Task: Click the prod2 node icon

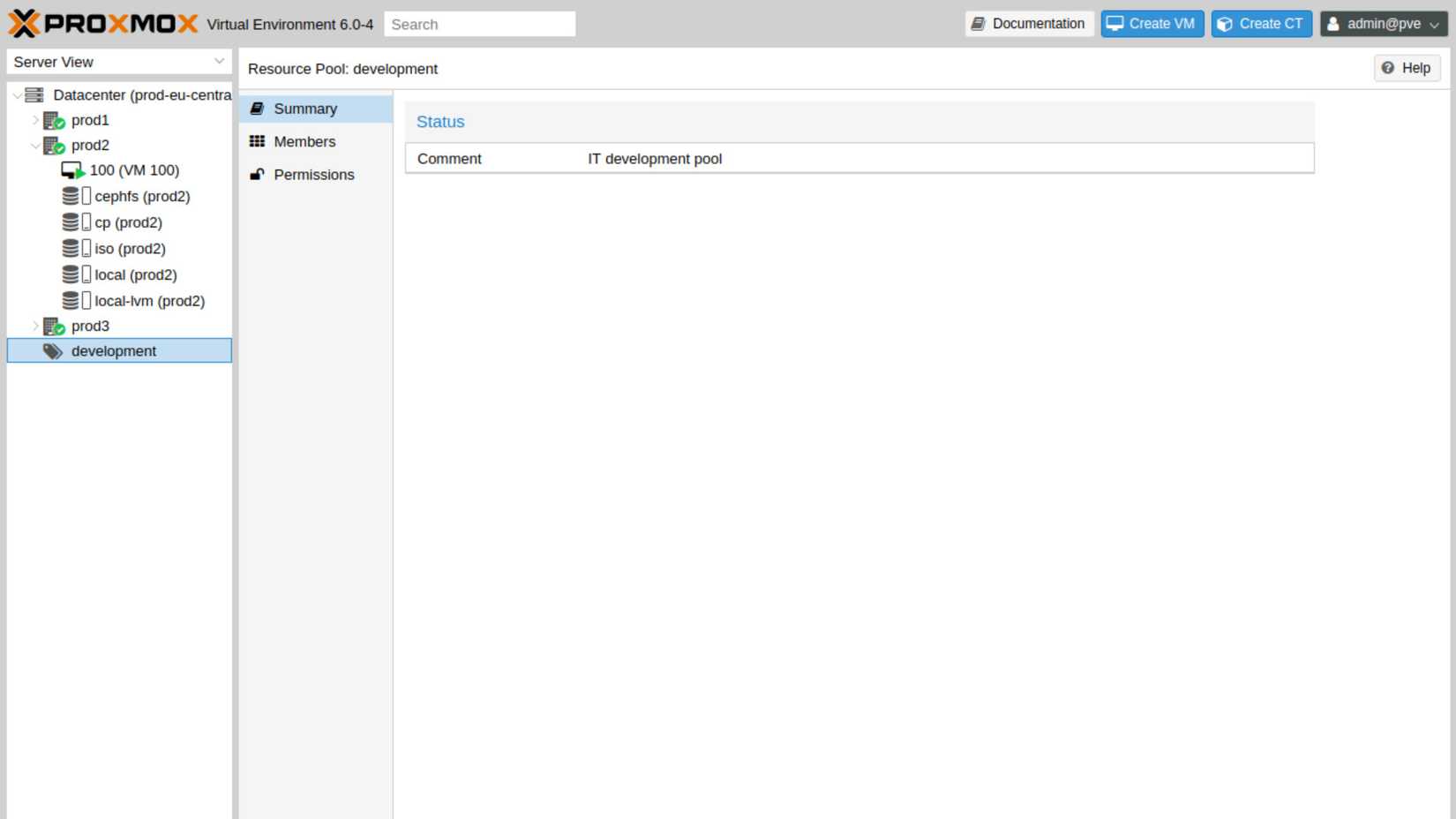Action: coord(54,146)
